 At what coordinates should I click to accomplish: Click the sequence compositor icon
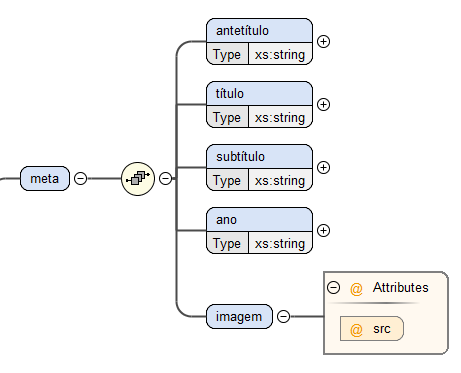(138, 179)
